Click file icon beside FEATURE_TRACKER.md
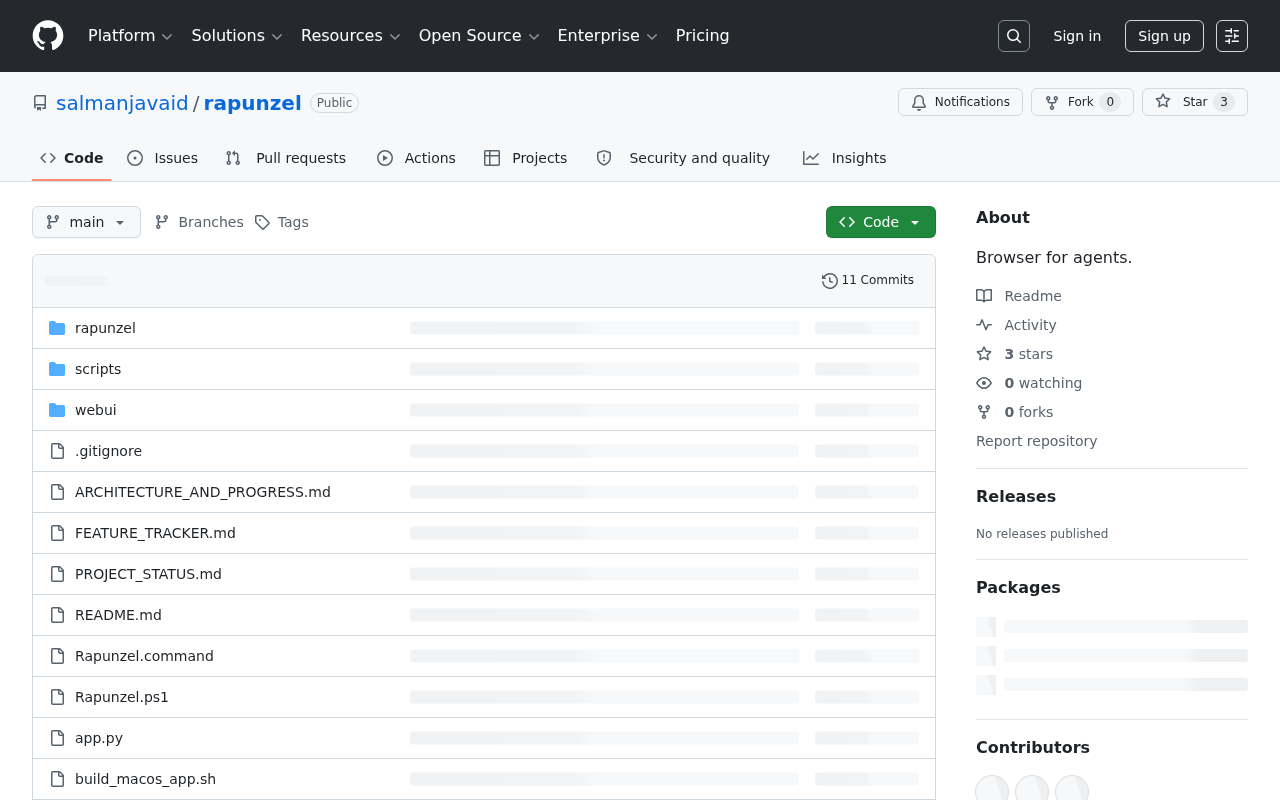1280x800 pixels. point(57,533)
